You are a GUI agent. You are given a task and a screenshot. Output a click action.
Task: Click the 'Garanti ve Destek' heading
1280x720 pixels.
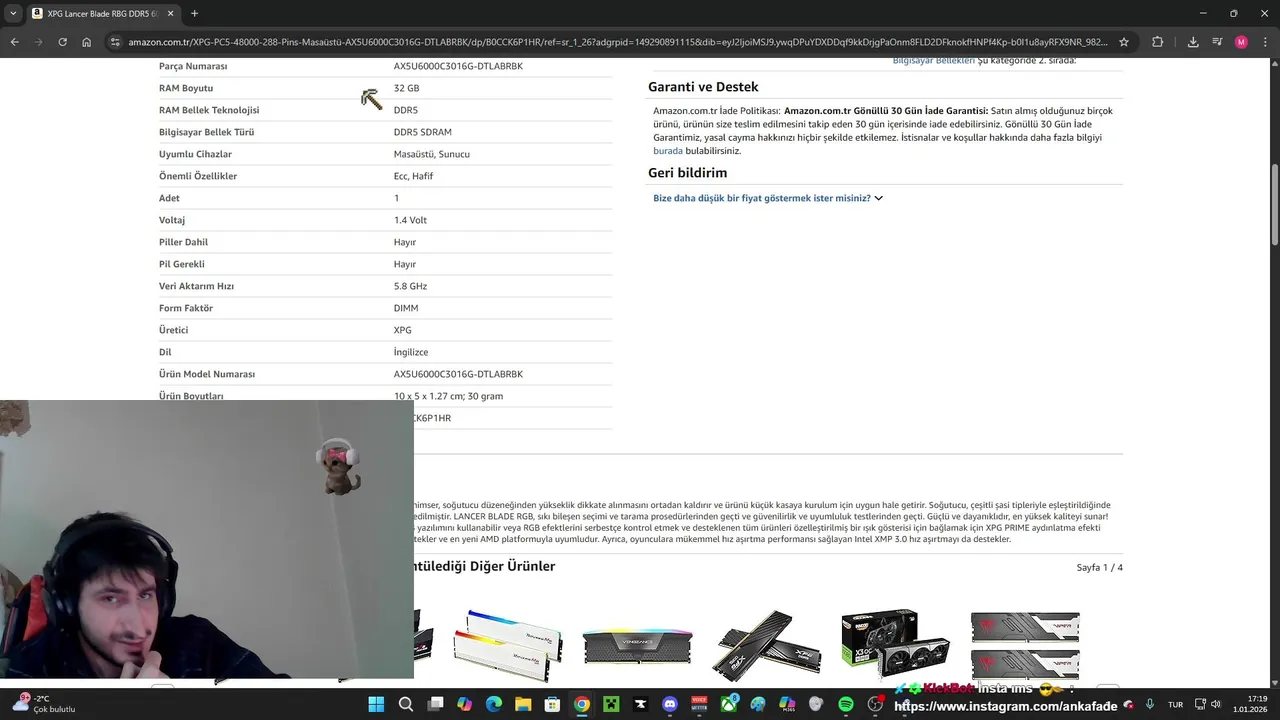pyautogui.click(x=703, y=87)
